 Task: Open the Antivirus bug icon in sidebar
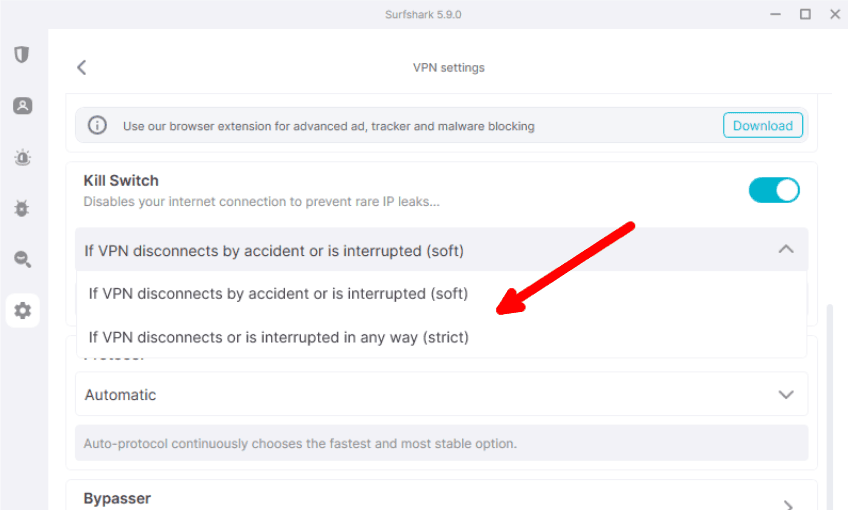pyautogui.click(x=22, y=208)
